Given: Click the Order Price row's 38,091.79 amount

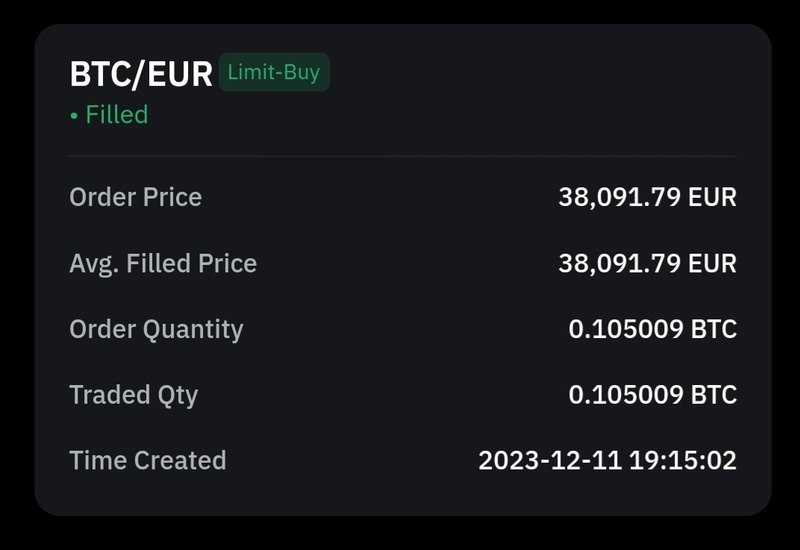Looking at the screenshot, I should (x=619, y=197).
